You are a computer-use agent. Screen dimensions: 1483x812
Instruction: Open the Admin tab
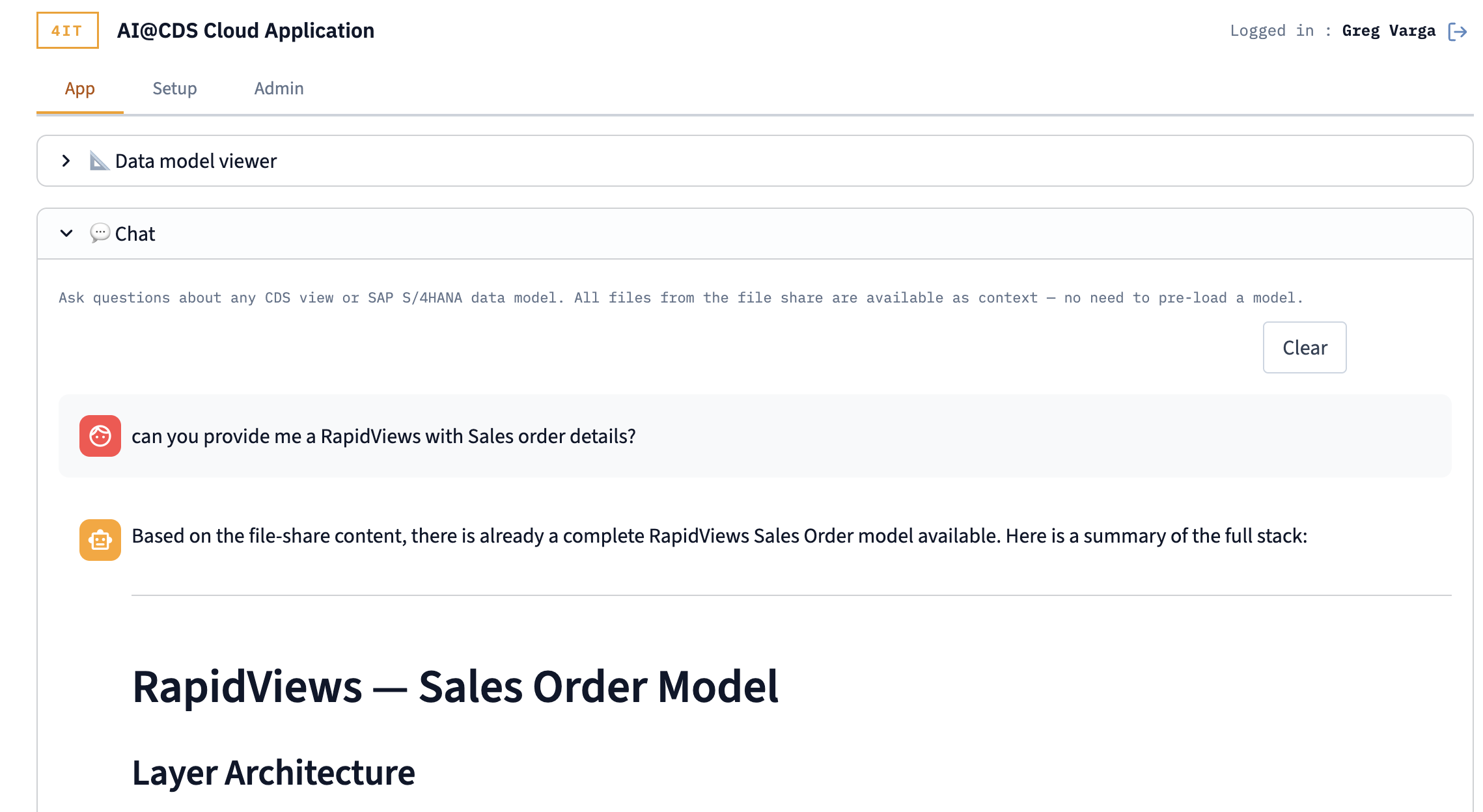tap(279, 88)
